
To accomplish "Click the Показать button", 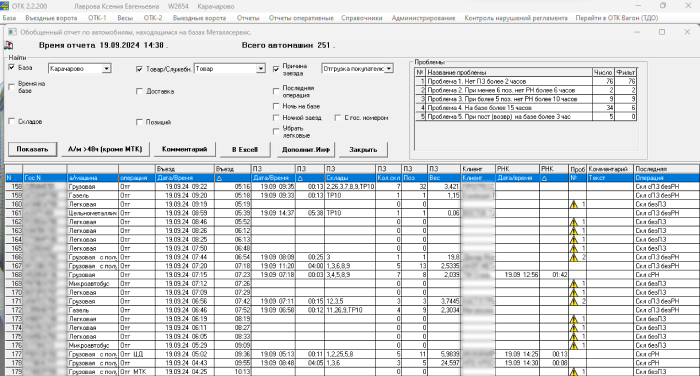I will coord(32,149).
